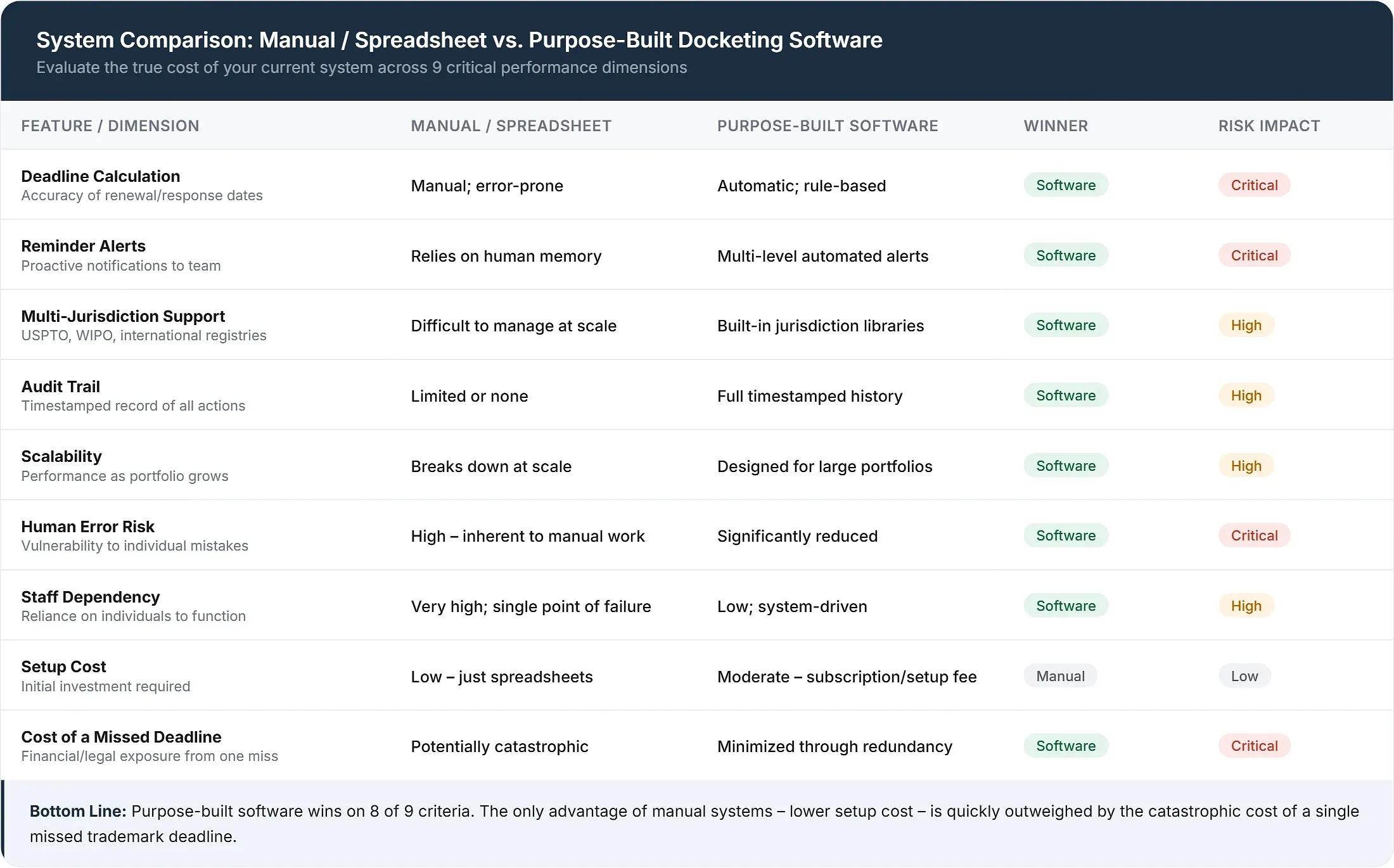Click the High badge in Multi-Jurisdiction Support row
This screenshot has height=868, width=1394.
point(1246,325)
